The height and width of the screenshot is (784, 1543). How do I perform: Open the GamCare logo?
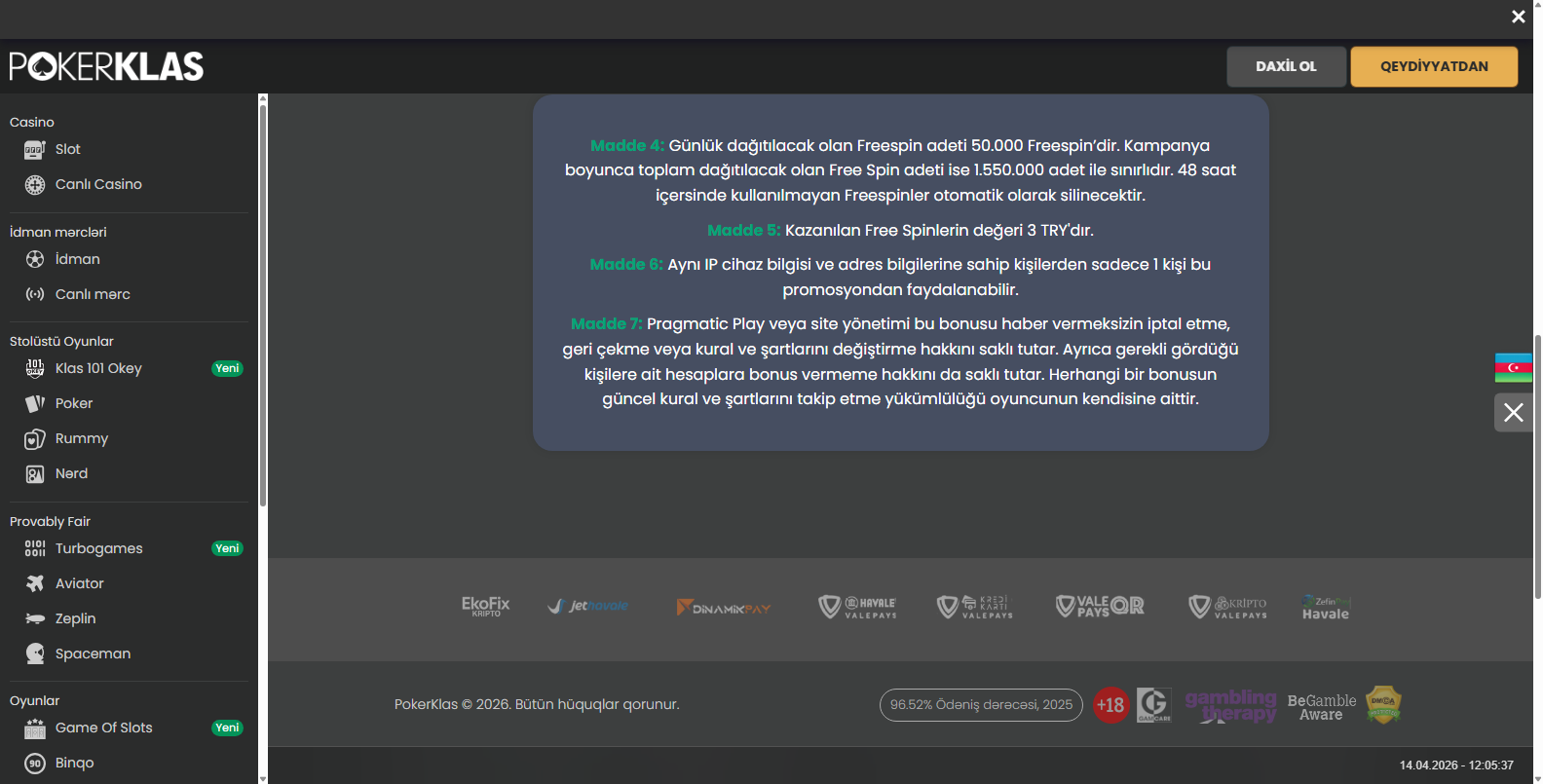tap(1153, 704)
